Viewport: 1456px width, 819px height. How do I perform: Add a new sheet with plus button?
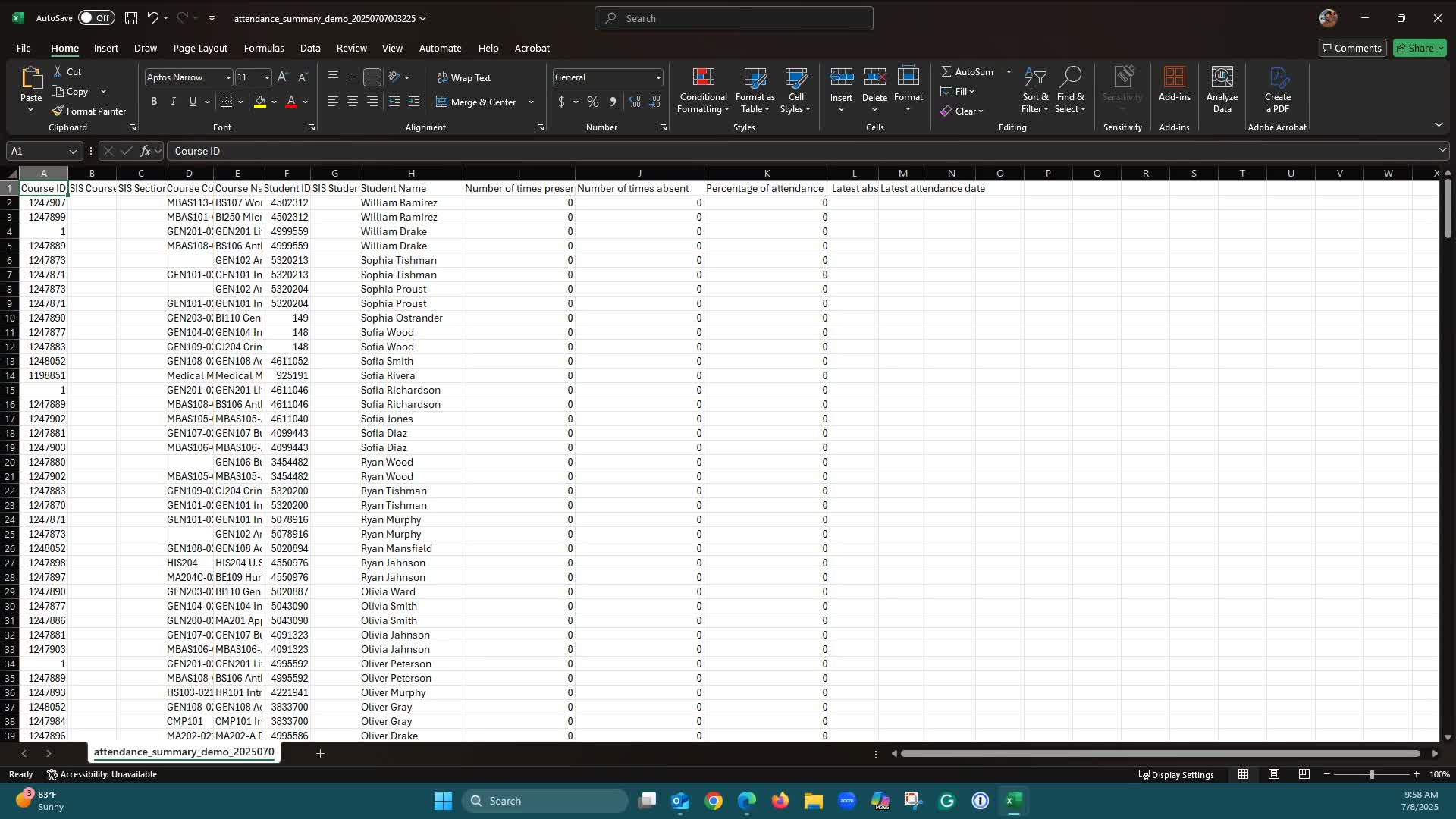pyautogui.click(x=320, y=753)
